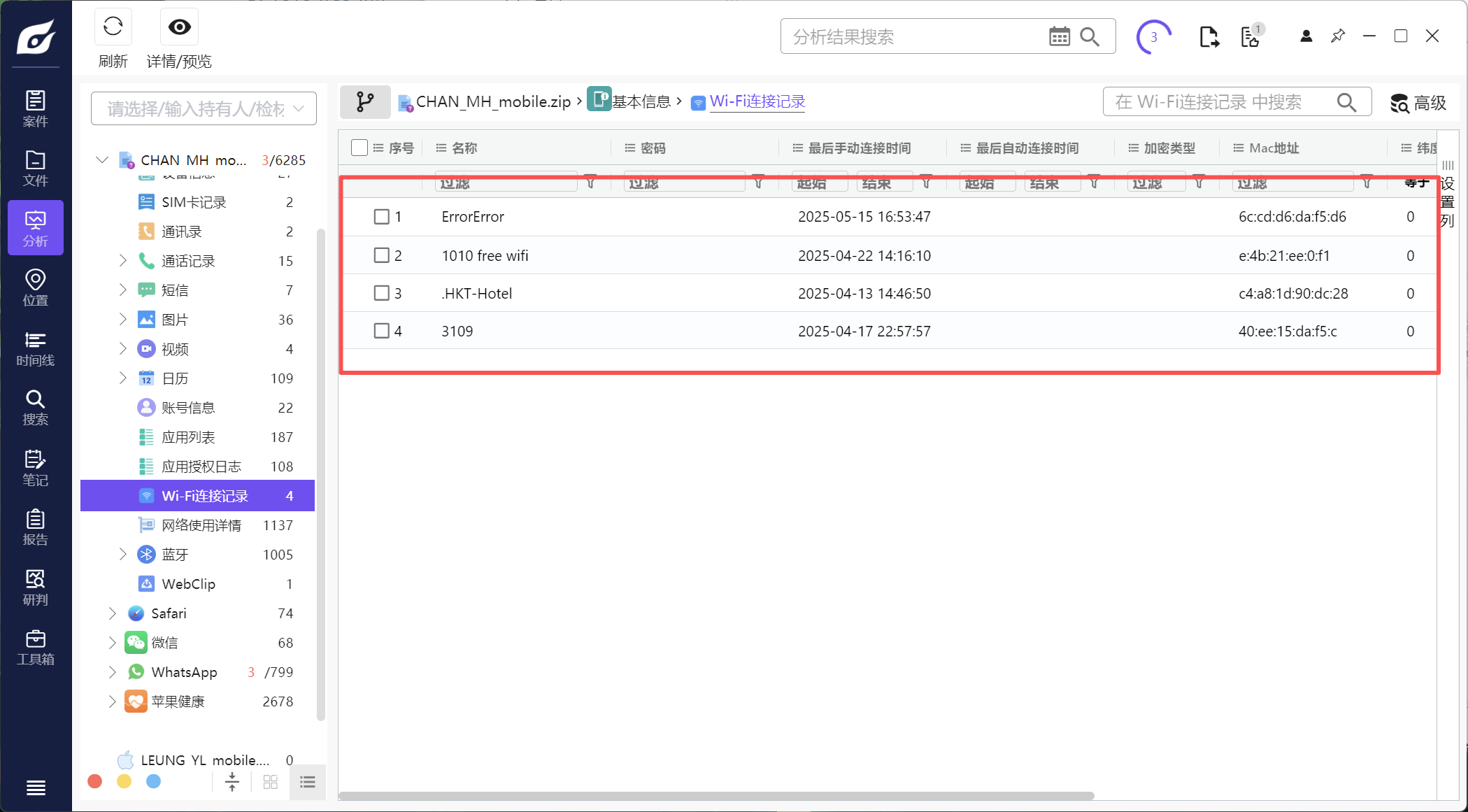The height and width of the screenshot is (812, 1468).
Task: Open the Details/Preview (详情/预览) eye icon
Action: [179, 28]
